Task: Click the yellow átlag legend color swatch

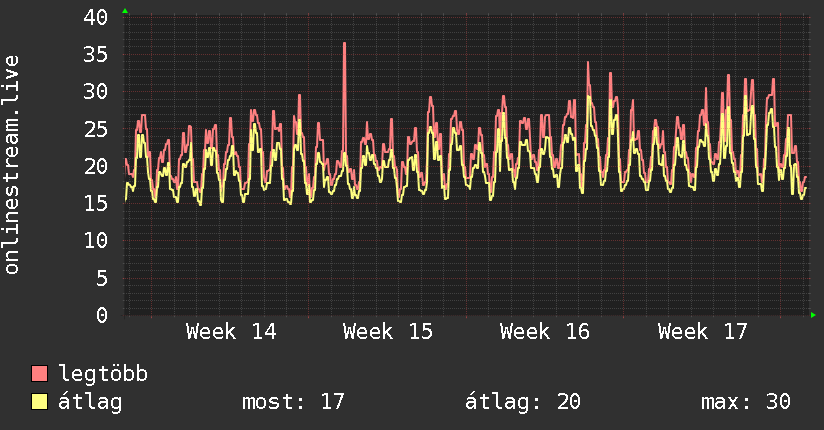Action: tap(39, 402)
